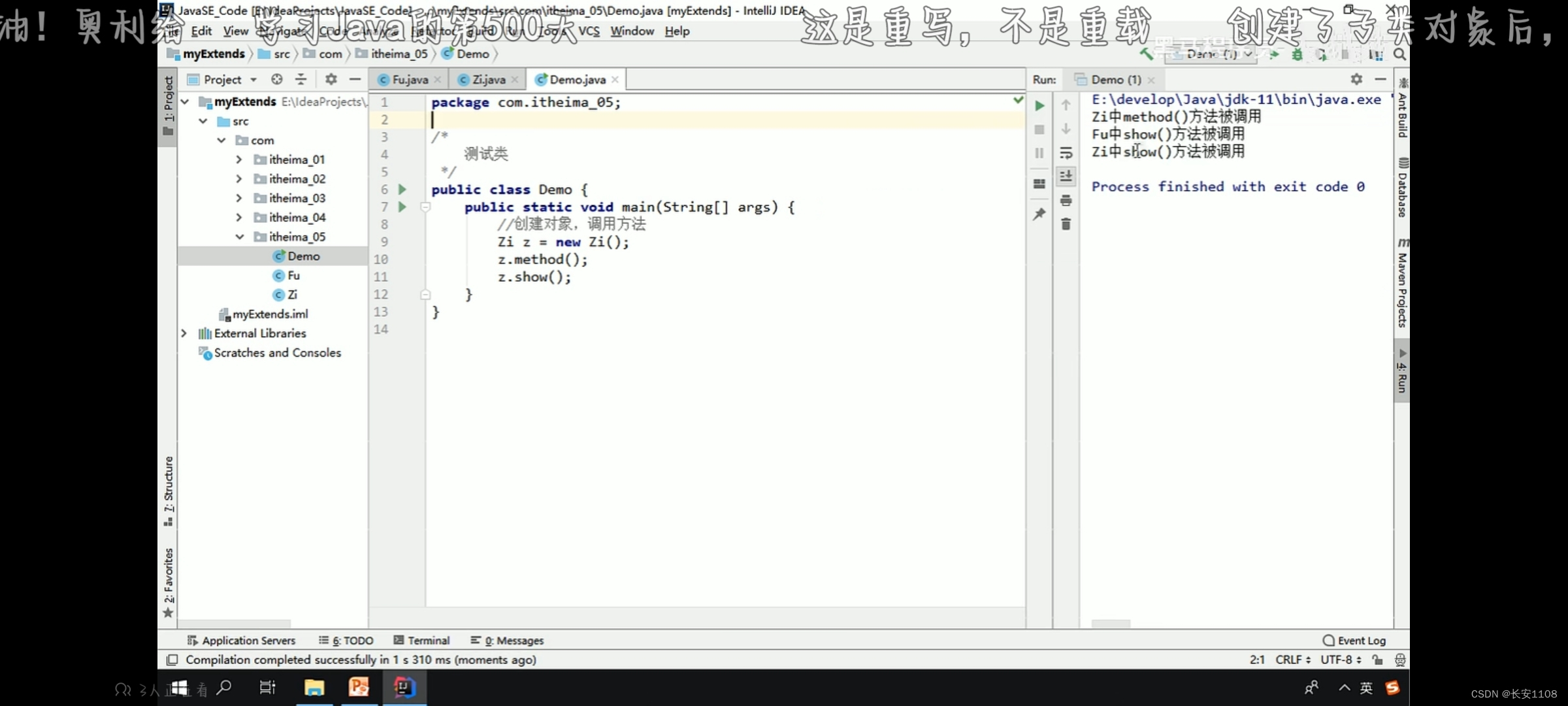The image size is (1568, 706).
Task: Toggle the Pin tab icon in Run panel
Action: [x=1039, y=214]
